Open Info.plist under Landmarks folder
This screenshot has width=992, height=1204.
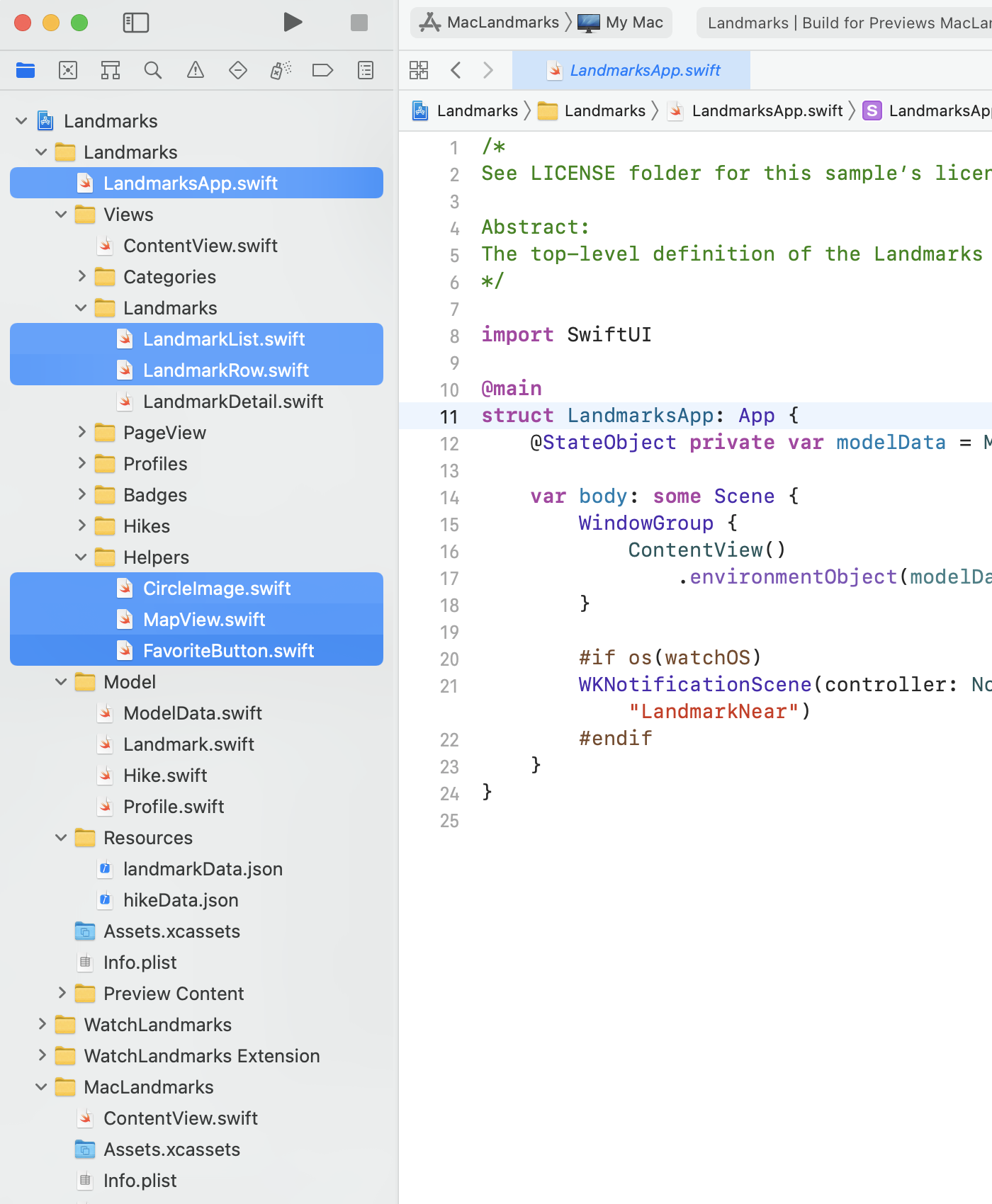tap(196, 962)
